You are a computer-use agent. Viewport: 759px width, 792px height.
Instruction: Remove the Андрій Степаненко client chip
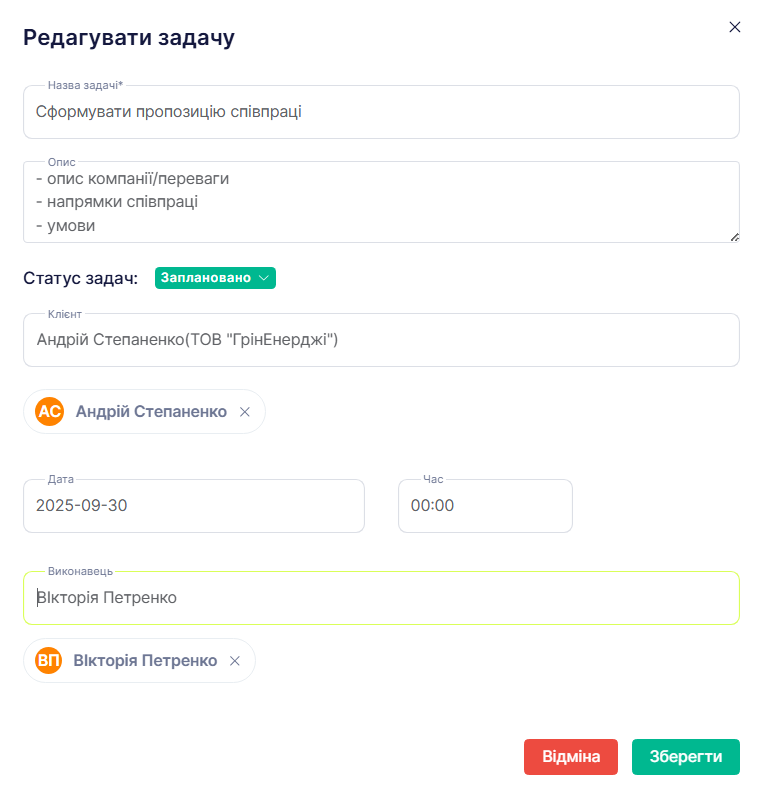(245, 412)
